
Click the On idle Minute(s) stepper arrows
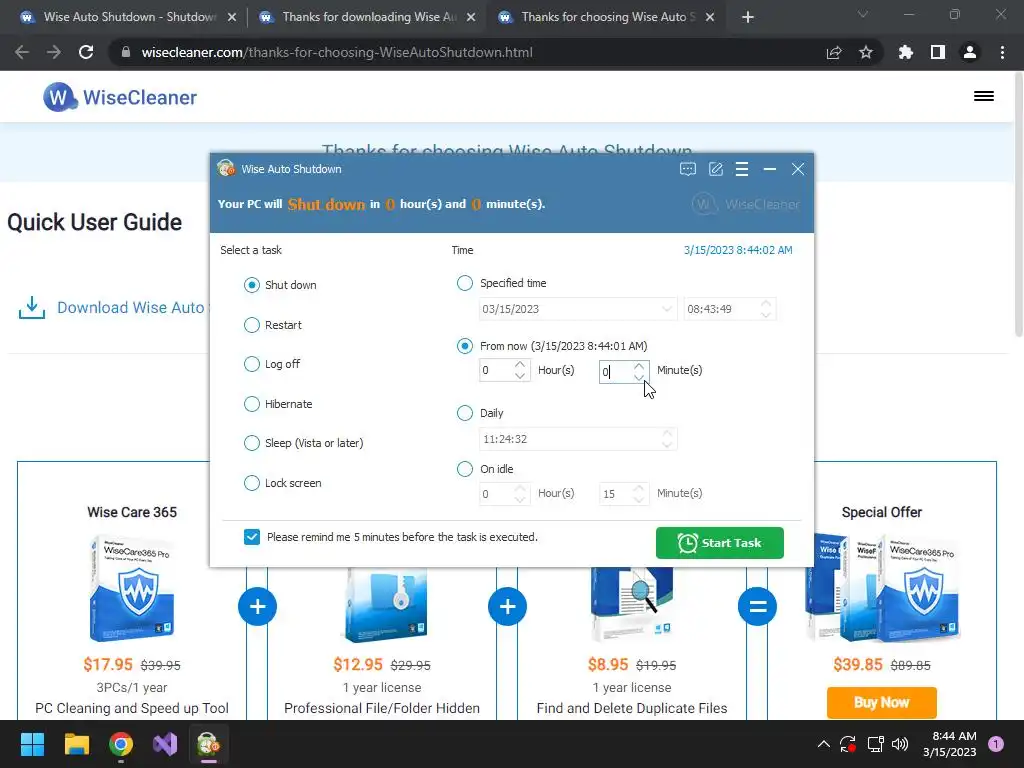click(x=639, y=494)
